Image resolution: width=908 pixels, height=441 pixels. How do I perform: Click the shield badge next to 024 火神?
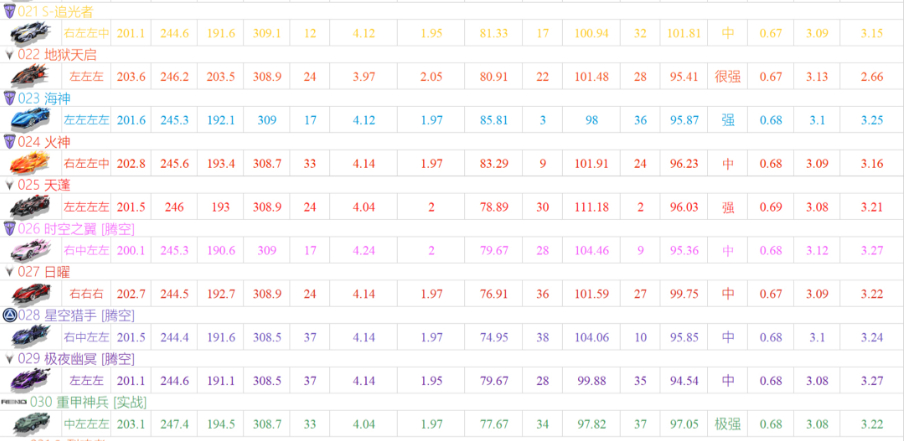pyautogui.click(x=9, y=142)
